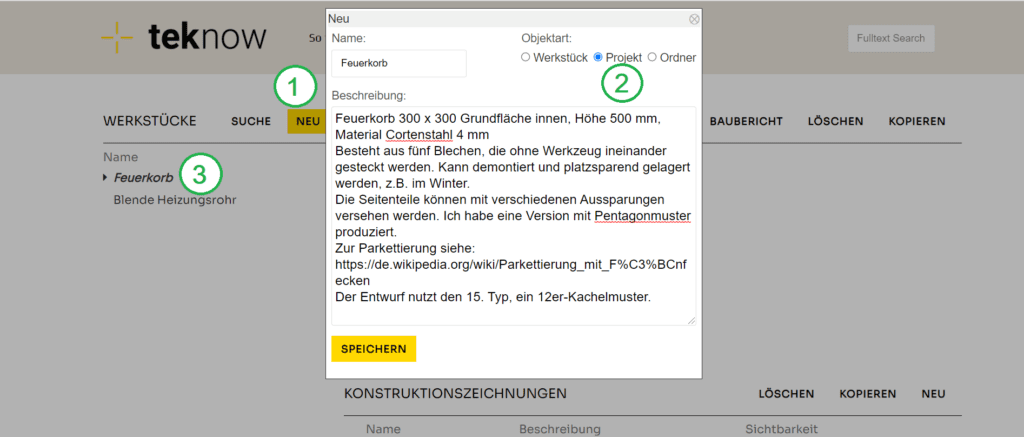This screenshot has width=1024, height=437.
Task: Save with the Speichern button
Action: coord(374,349)
